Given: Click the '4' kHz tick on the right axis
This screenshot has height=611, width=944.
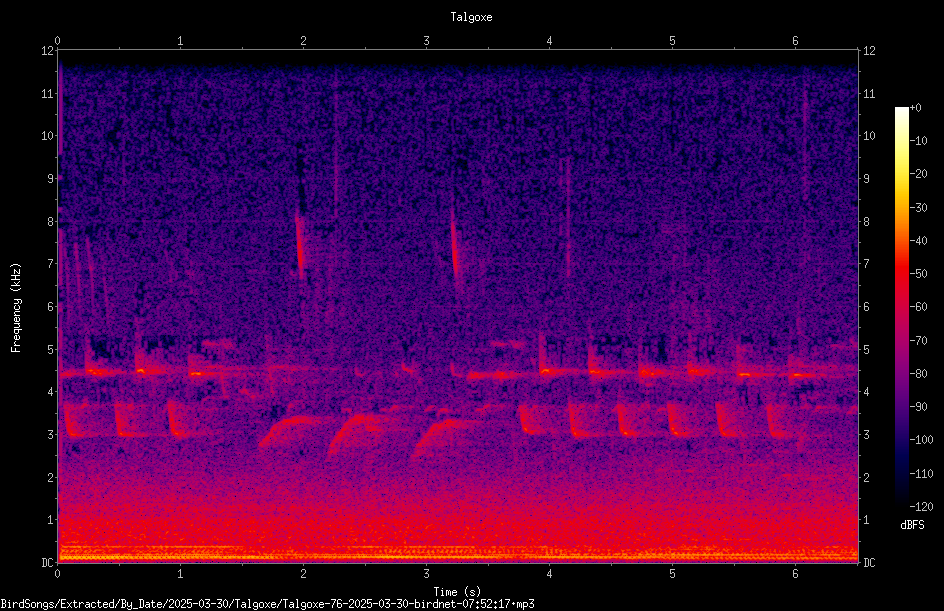Looking at the screenshot, I should (866, 392).
